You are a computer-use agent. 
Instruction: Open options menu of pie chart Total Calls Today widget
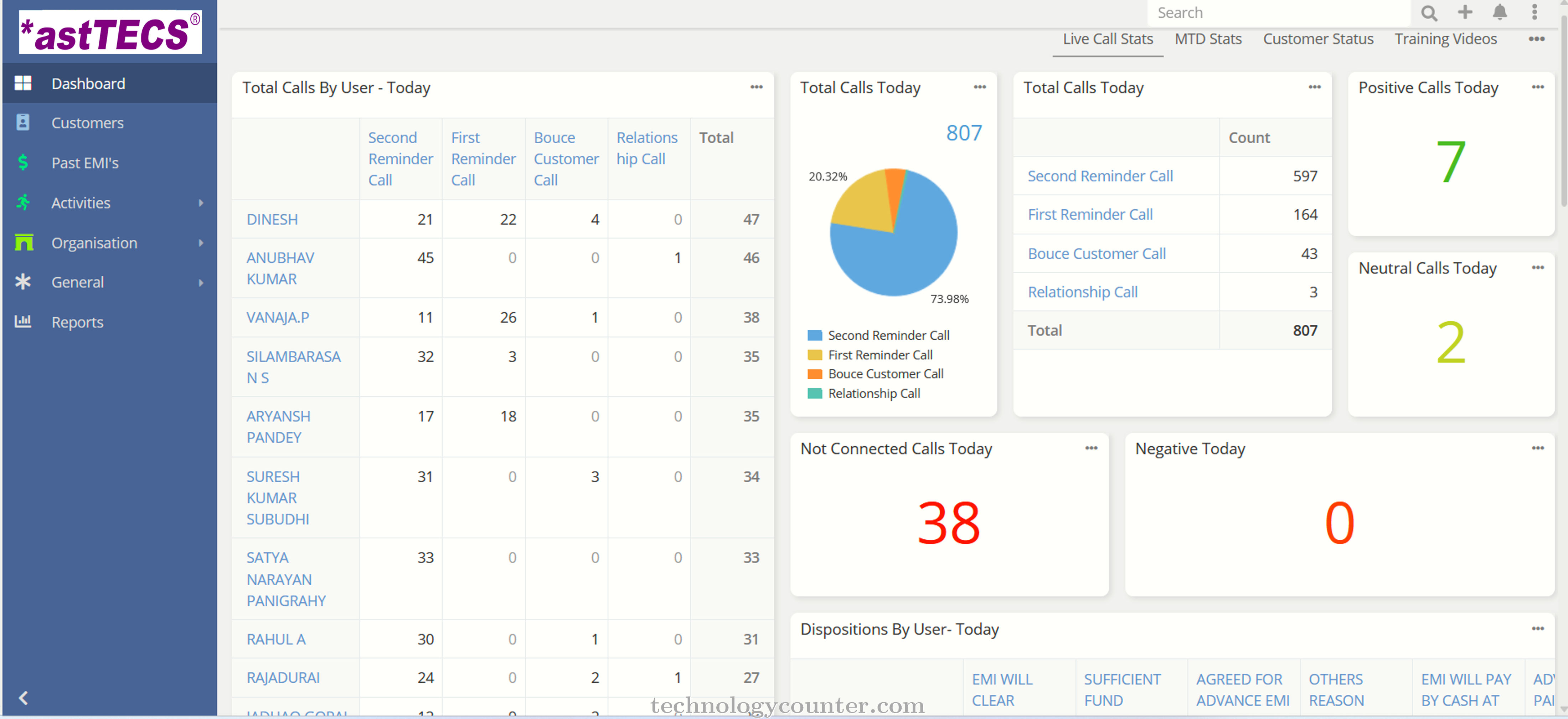(979, 87)
